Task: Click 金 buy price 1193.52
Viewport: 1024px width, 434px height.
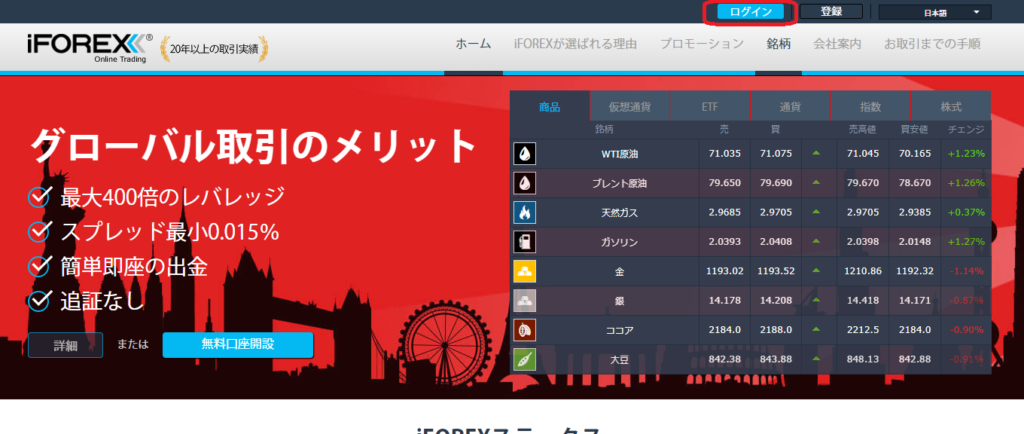Action: pos(776,271)
